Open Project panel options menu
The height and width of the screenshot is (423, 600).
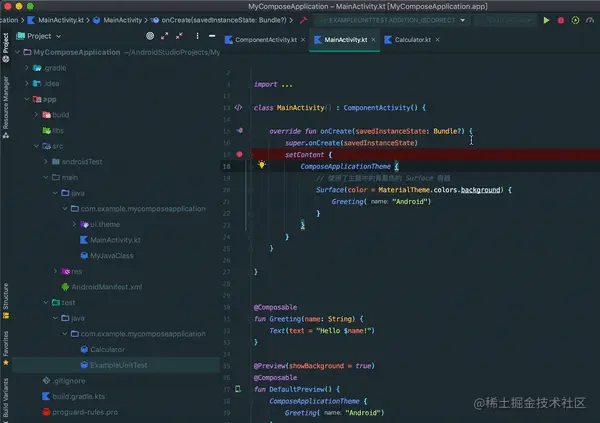(197, 36)
